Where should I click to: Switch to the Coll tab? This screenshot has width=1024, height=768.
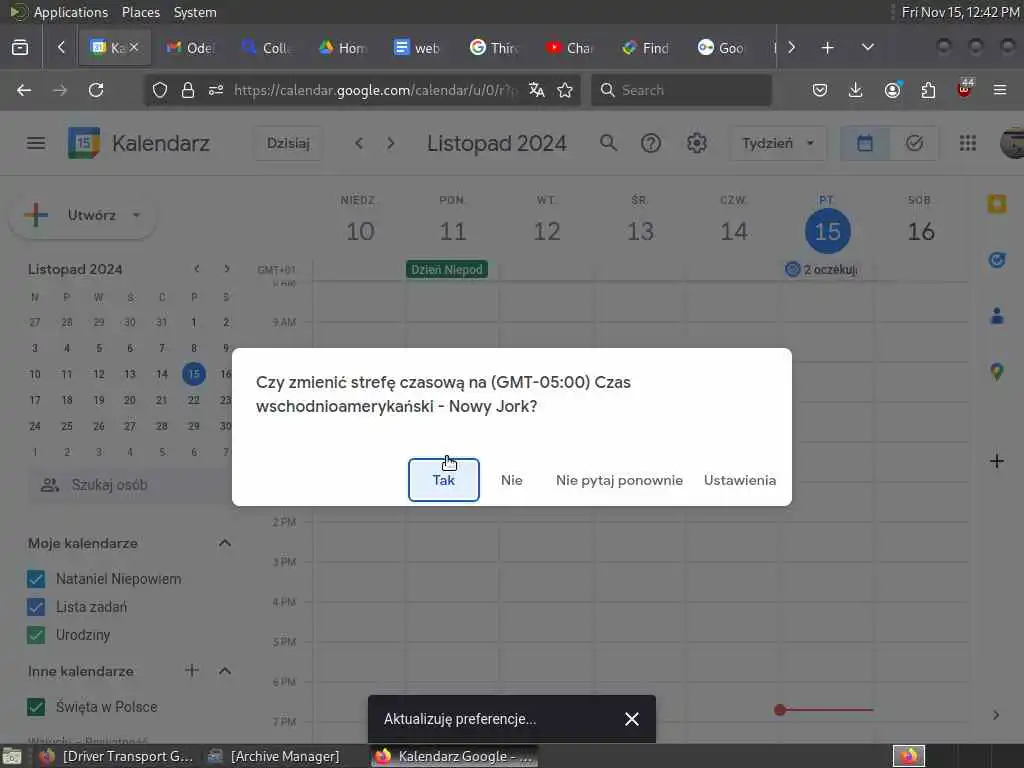(265, 48)
